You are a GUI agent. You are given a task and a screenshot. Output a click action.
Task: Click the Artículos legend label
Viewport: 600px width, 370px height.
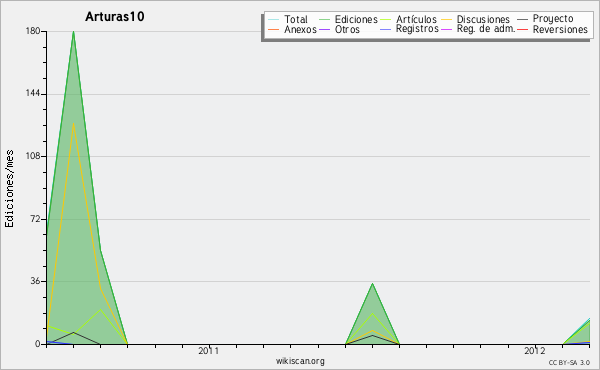click(416, 19)
